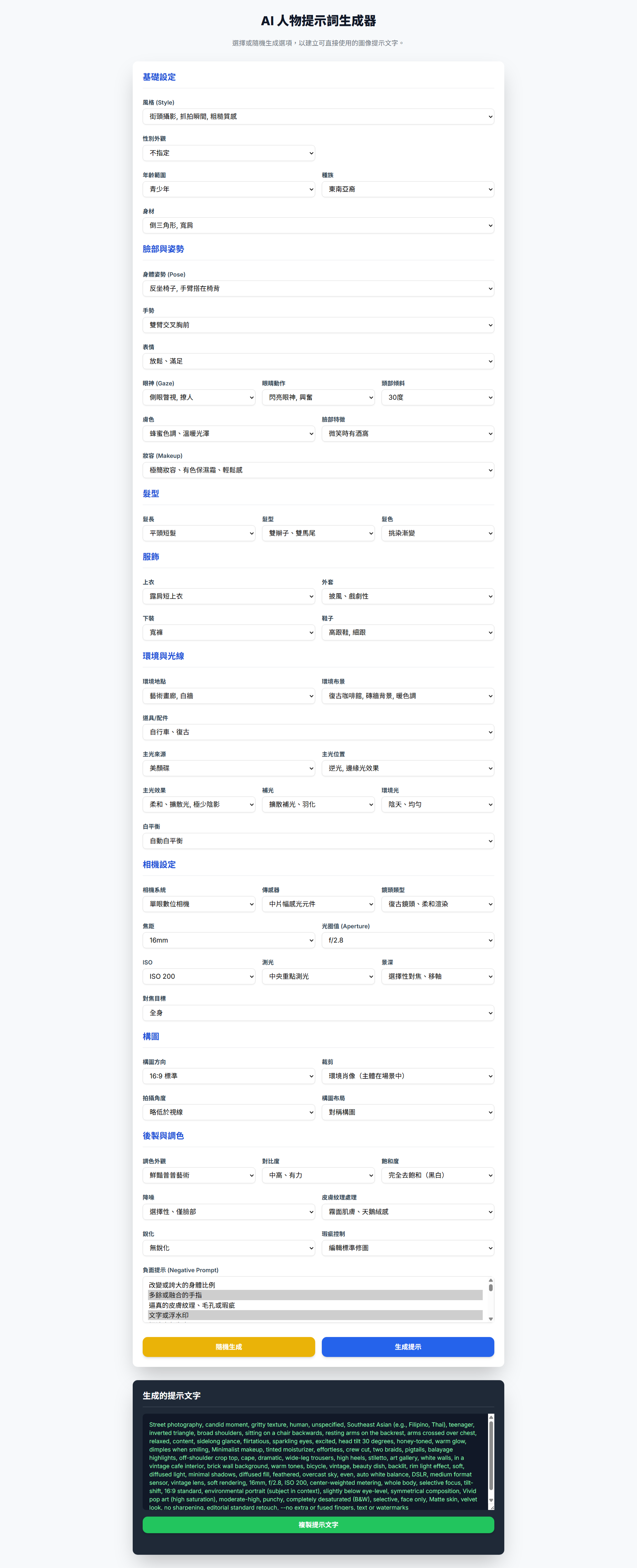The image size is (637, 1568).
Task: Open the 身體姿勢 (Pose) dropdown
Action: [x=318, y=288]
